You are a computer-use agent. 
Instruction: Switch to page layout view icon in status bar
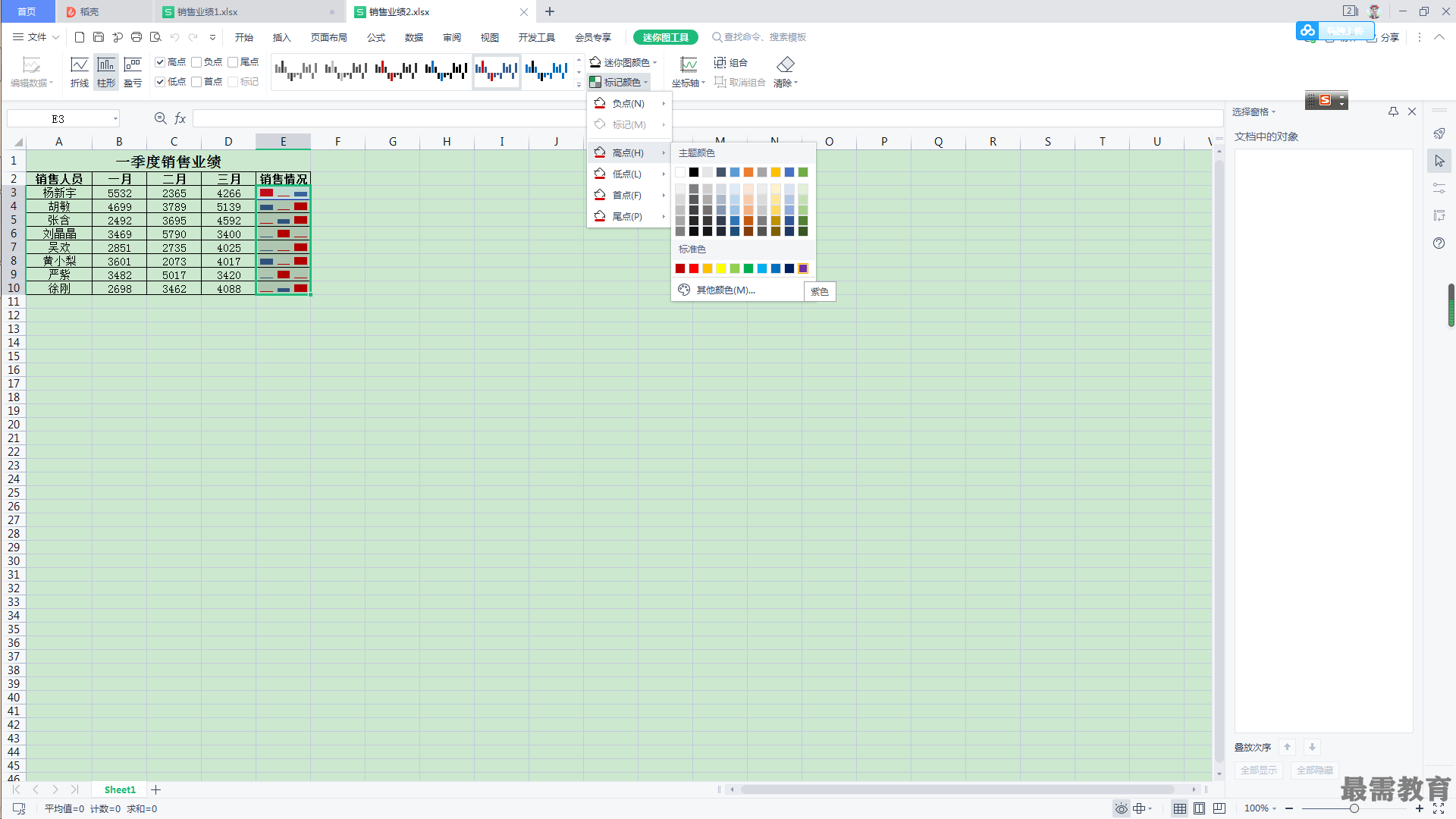[1199, 808]
